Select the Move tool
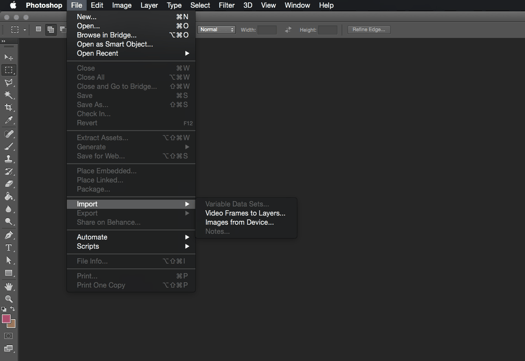This screenshot has width=525, height=361. 8,57
